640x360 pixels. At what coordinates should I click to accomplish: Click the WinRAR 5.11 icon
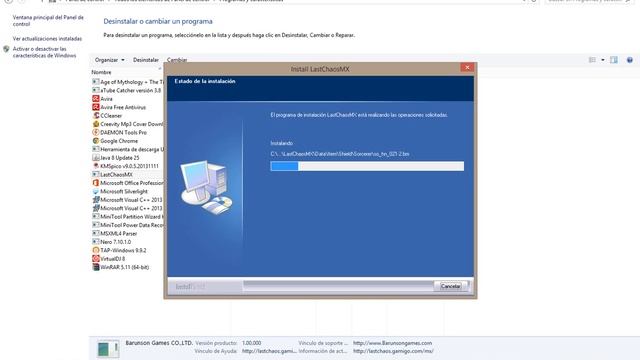(96, 267)
